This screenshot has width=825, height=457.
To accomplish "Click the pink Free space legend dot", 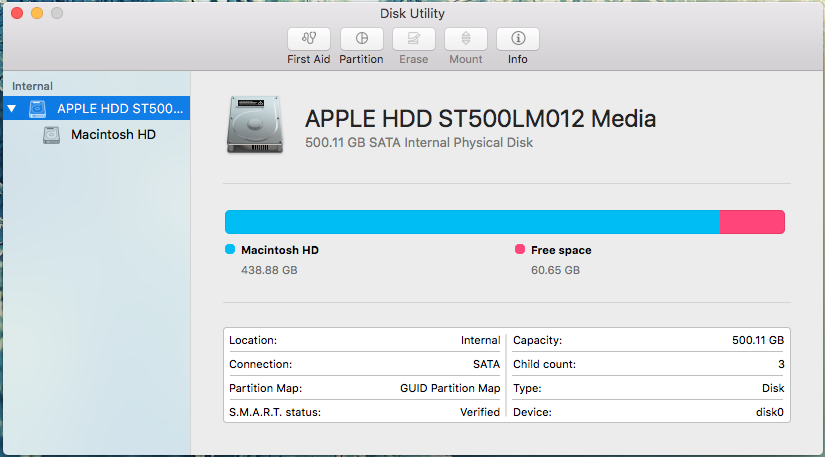I will (520, 249).
